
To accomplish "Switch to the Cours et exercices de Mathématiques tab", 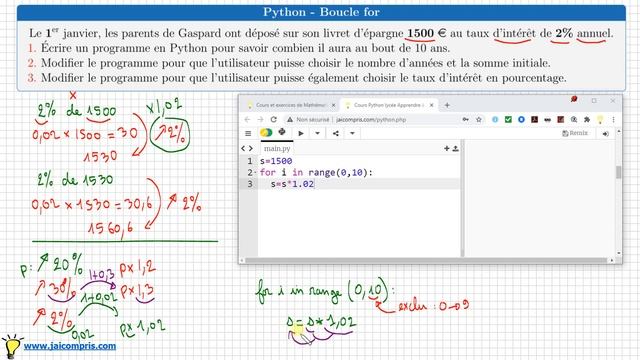I will click(x=291, y=105).
